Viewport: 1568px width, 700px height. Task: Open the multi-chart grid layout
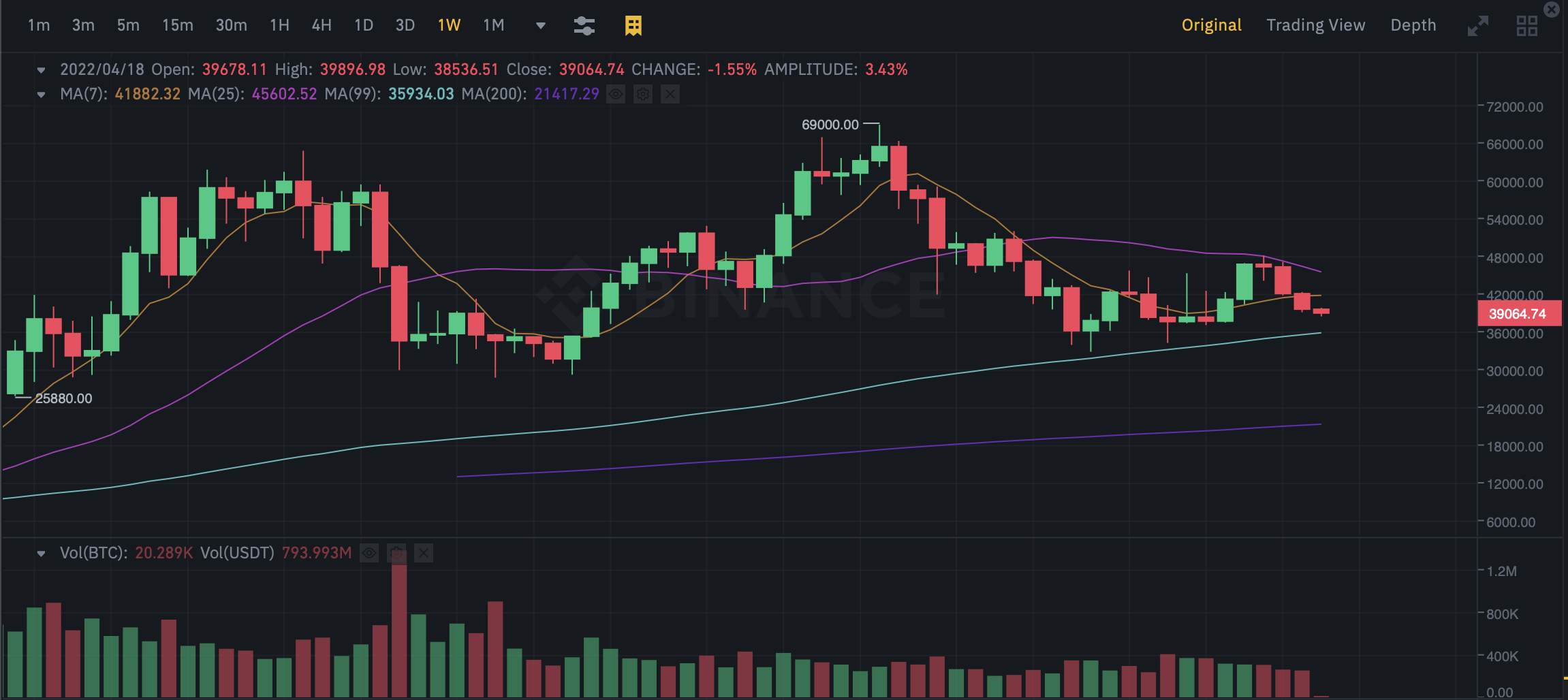1526,26
